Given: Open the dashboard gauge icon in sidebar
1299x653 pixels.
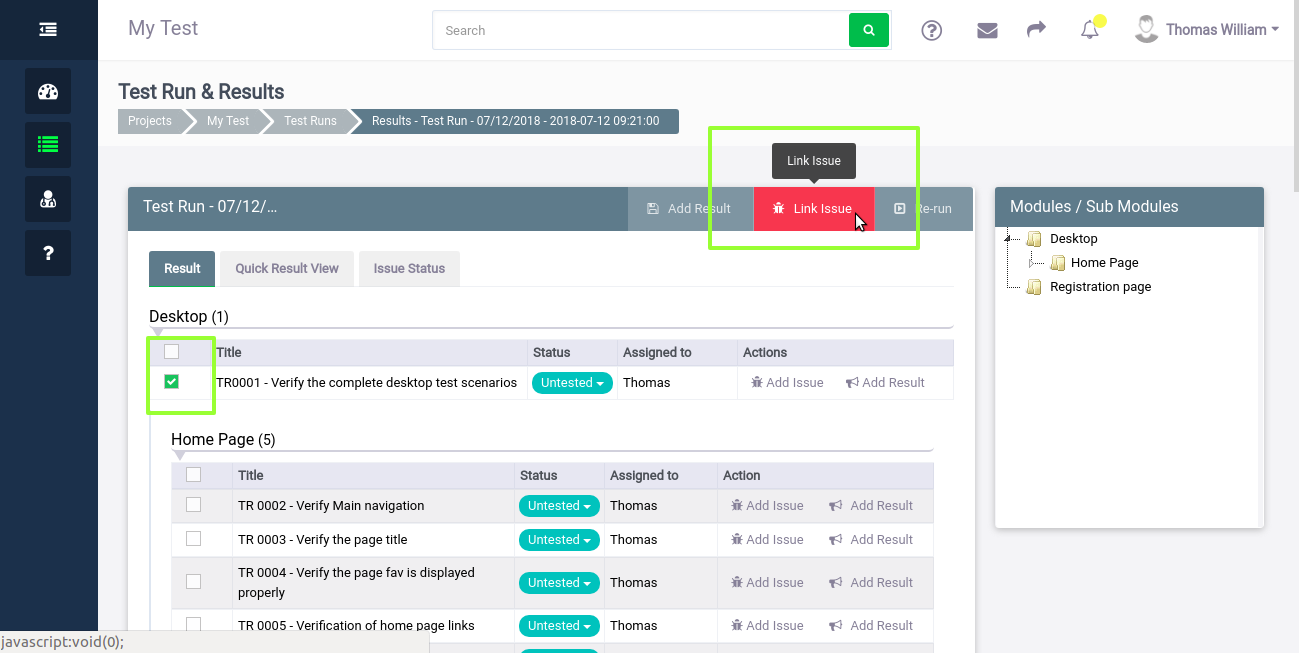Looking at the screenshot, I should [x=48, y=91].
